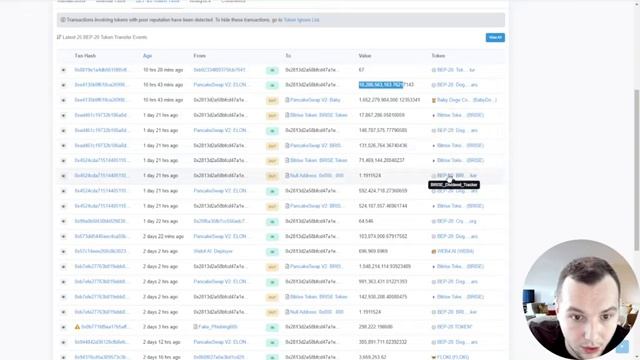Image resolution: width=640 pixels, height=360 pixels.
Task: Open Bitrise Token: BRISE Token recipient, 142,930,208 row
Action: click(319, 297)
